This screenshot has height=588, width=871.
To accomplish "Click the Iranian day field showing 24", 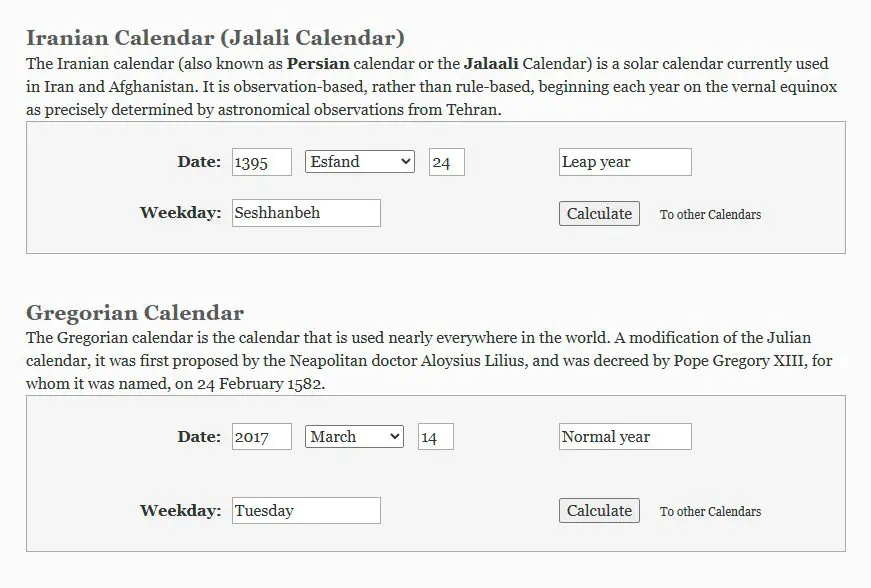I will pyautogui.click(x=447, y=162).
